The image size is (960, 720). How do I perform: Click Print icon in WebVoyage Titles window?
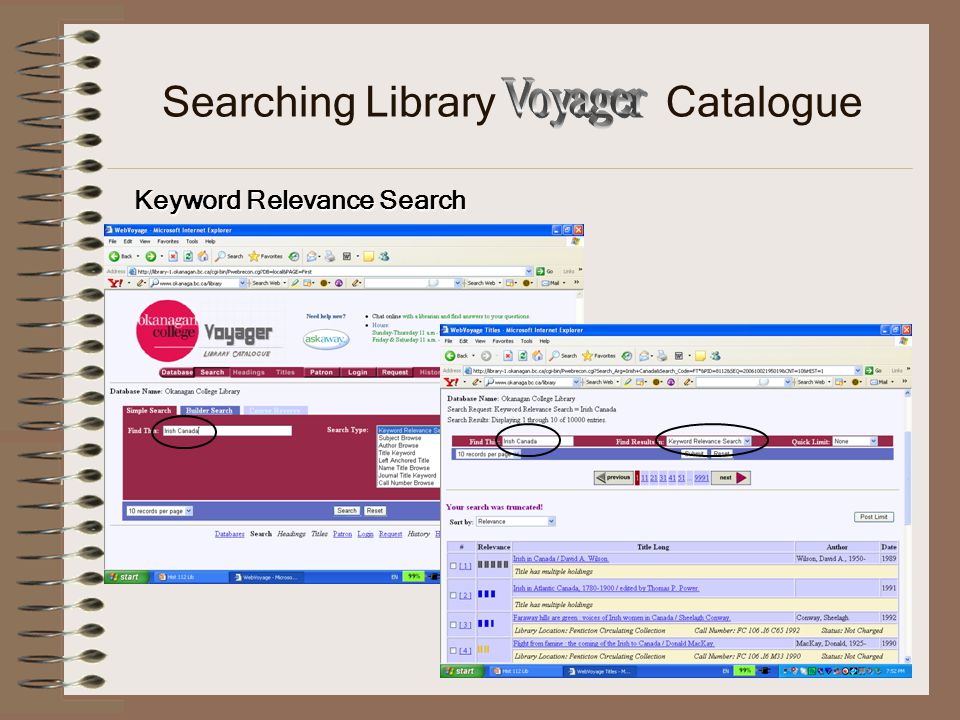662,356
